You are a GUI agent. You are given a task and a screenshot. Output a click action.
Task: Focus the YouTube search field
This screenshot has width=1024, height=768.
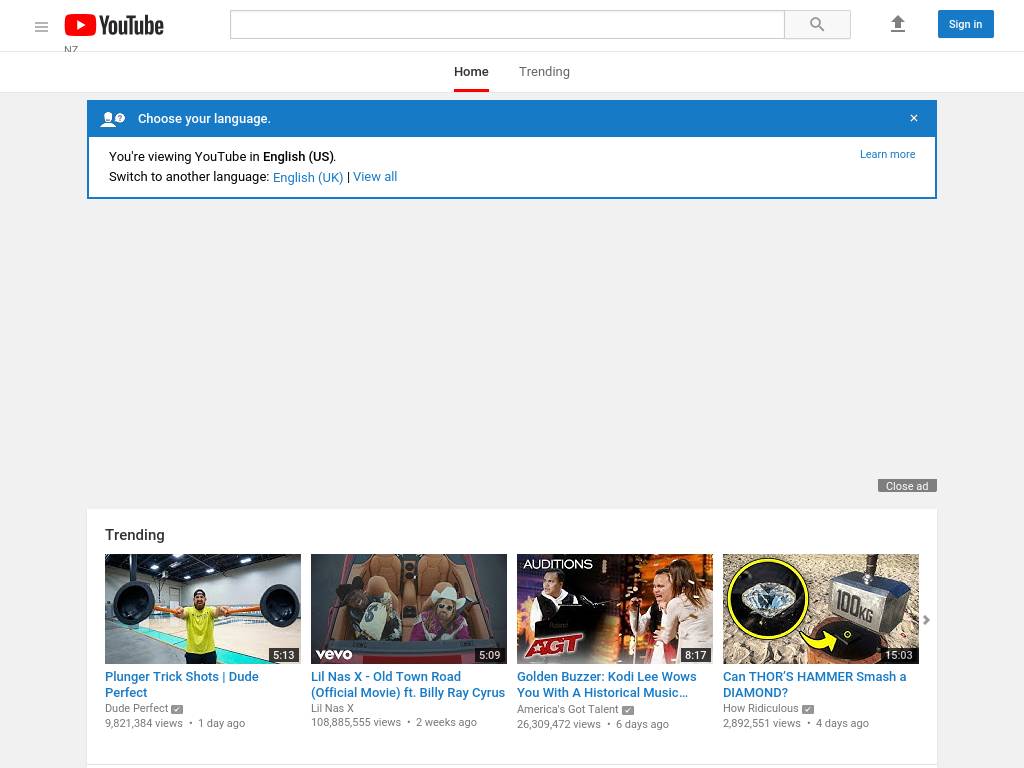click(x=507, y=25)
